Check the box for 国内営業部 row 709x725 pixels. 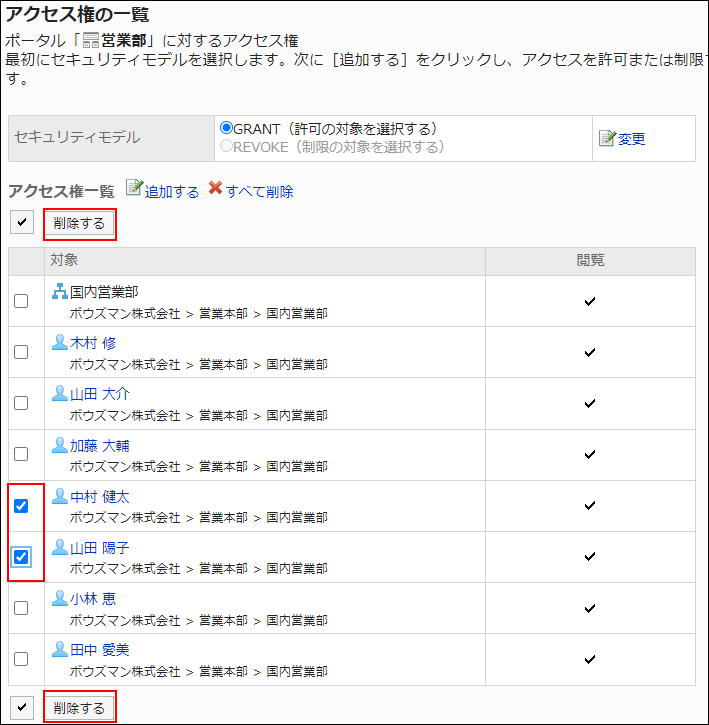[21, 301]
